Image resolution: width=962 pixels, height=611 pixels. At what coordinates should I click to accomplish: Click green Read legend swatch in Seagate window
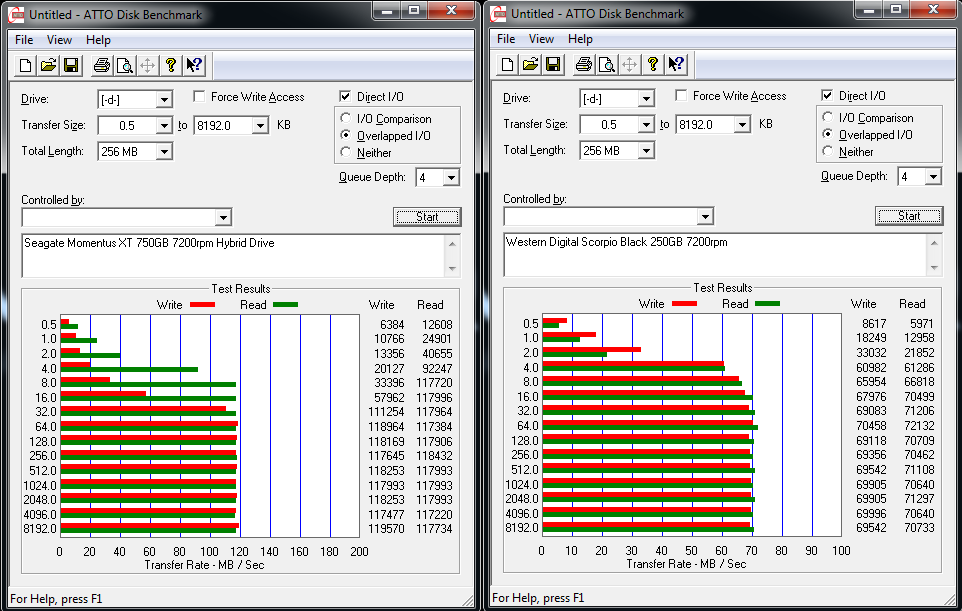coord(285,304)
